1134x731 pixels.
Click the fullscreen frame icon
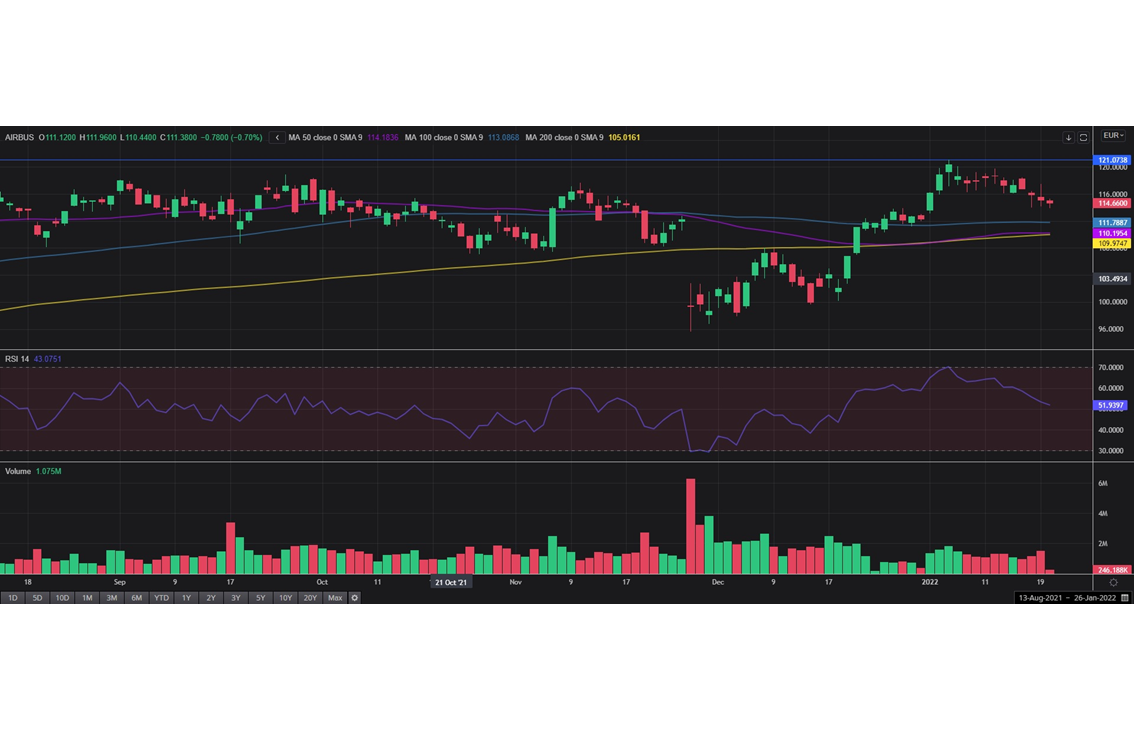coord(1083,137)
